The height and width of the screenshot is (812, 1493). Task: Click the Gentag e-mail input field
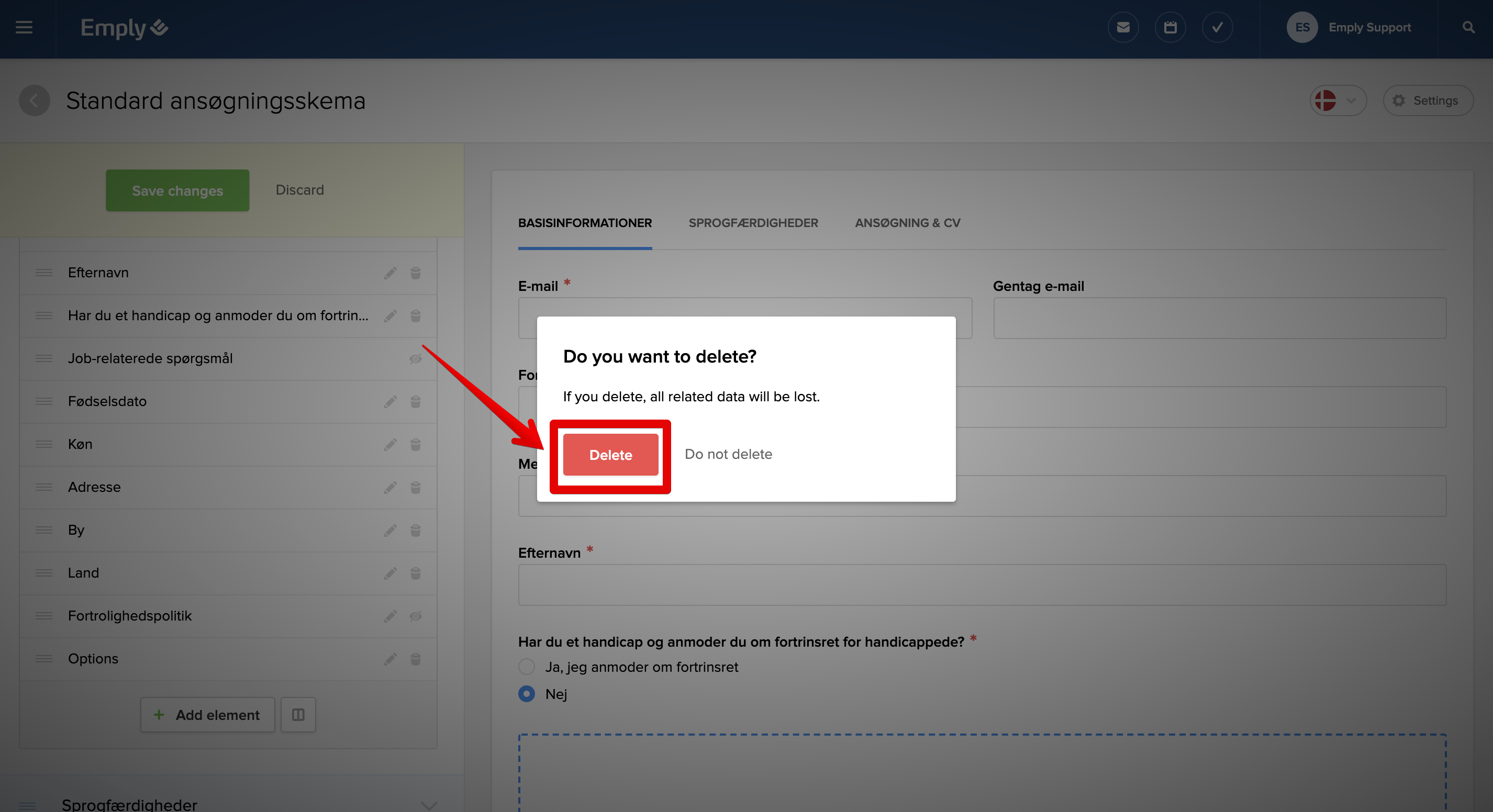pos(1219,318)
